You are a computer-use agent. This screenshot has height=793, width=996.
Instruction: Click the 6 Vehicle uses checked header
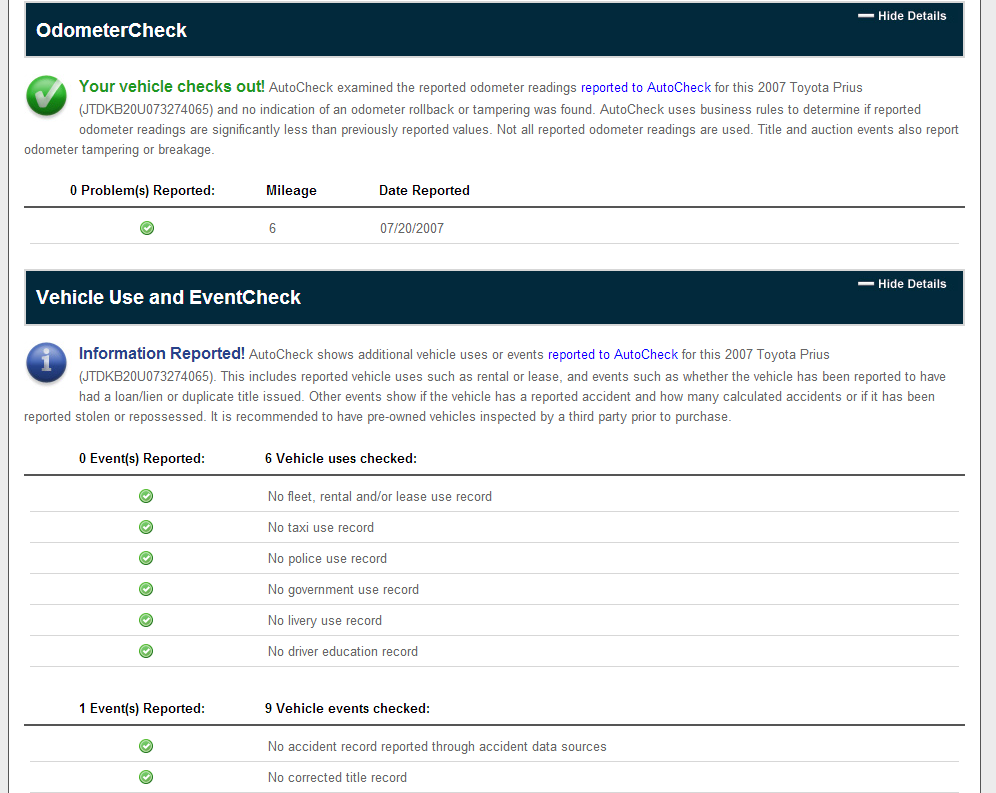pyautogui.click(x=340, y=459)
